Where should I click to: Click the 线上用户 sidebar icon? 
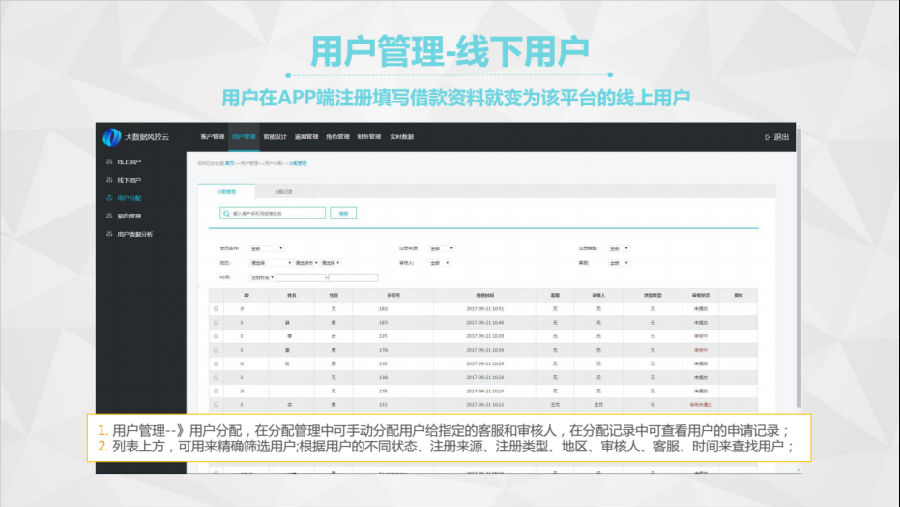point(109,162)
